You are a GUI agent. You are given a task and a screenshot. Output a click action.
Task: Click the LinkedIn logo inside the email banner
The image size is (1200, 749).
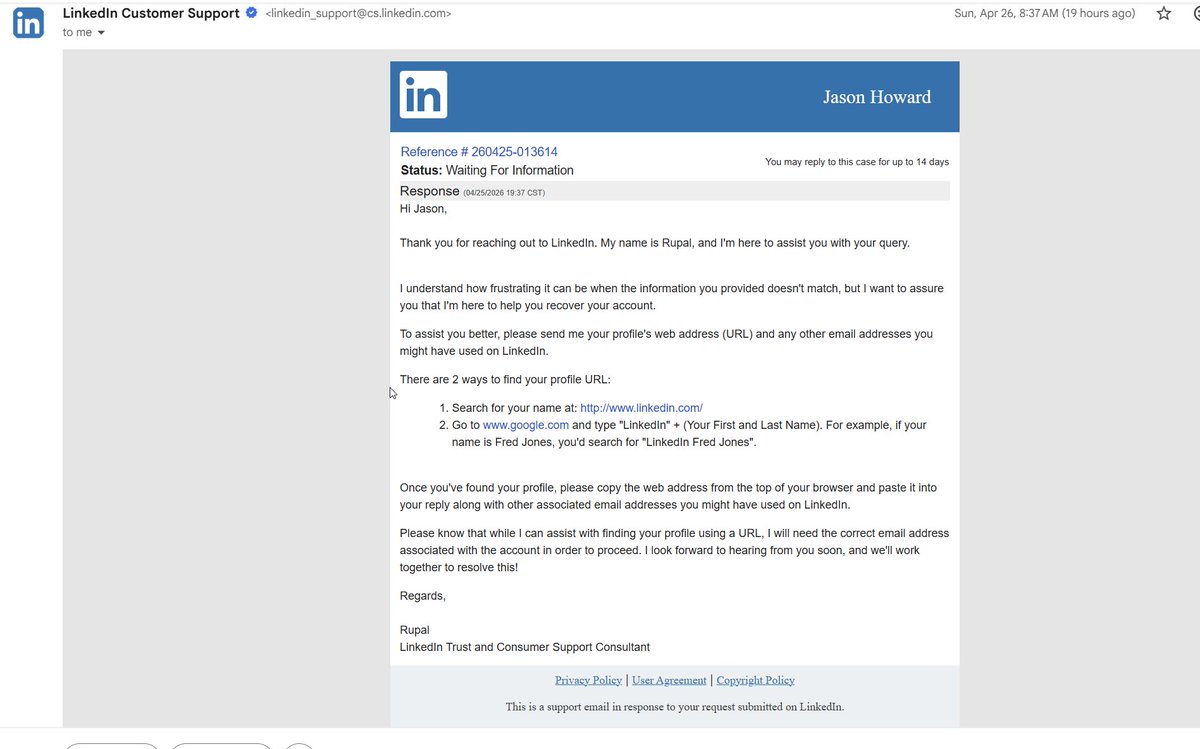coord(423,94)
